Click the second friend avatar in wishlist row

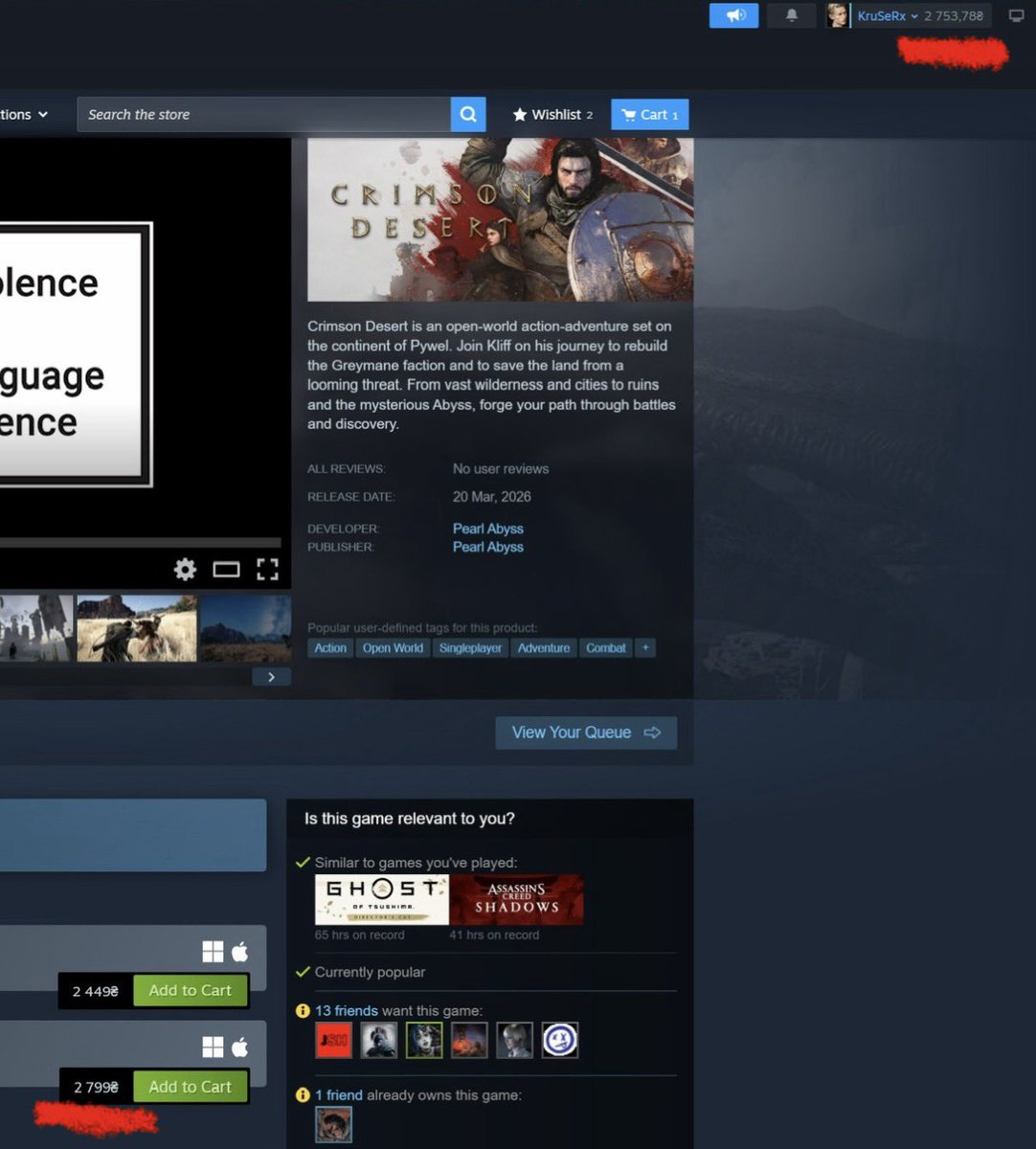[379, 1040]
